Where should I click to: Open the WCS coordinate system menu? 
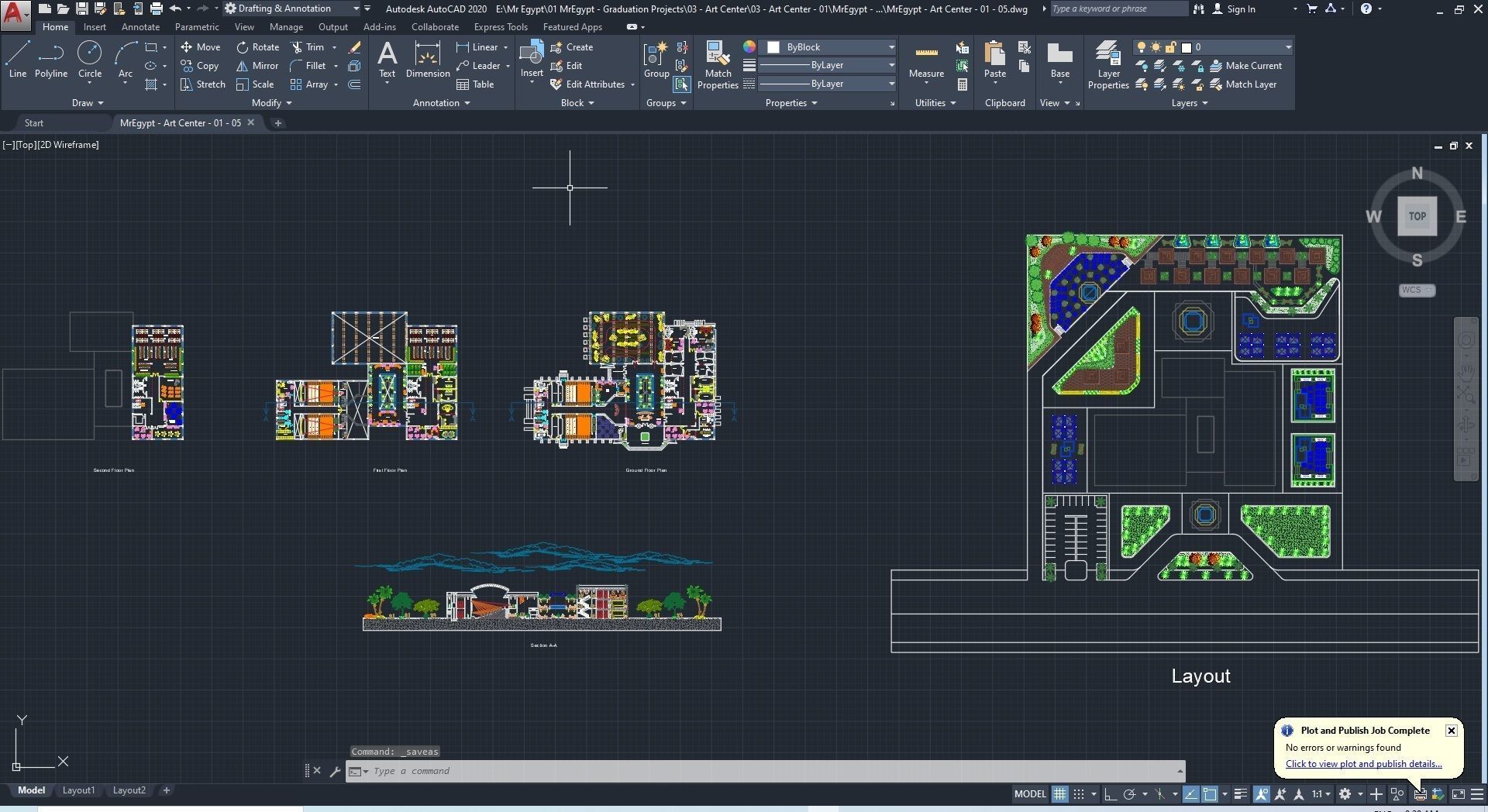point(1417,290)
